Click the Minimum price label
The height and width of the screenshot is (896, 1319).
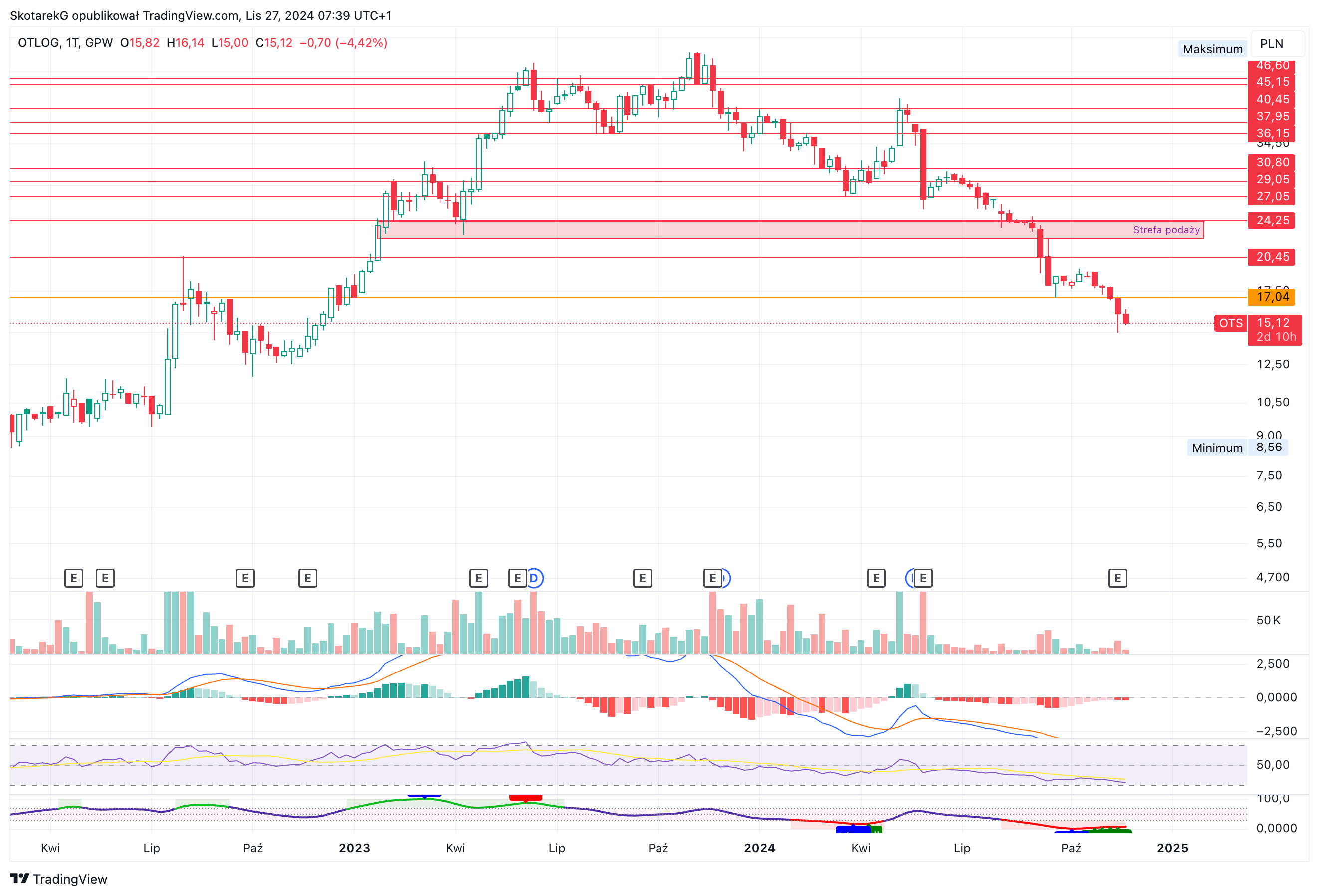pyautogui.click(x=1217, y=448)
